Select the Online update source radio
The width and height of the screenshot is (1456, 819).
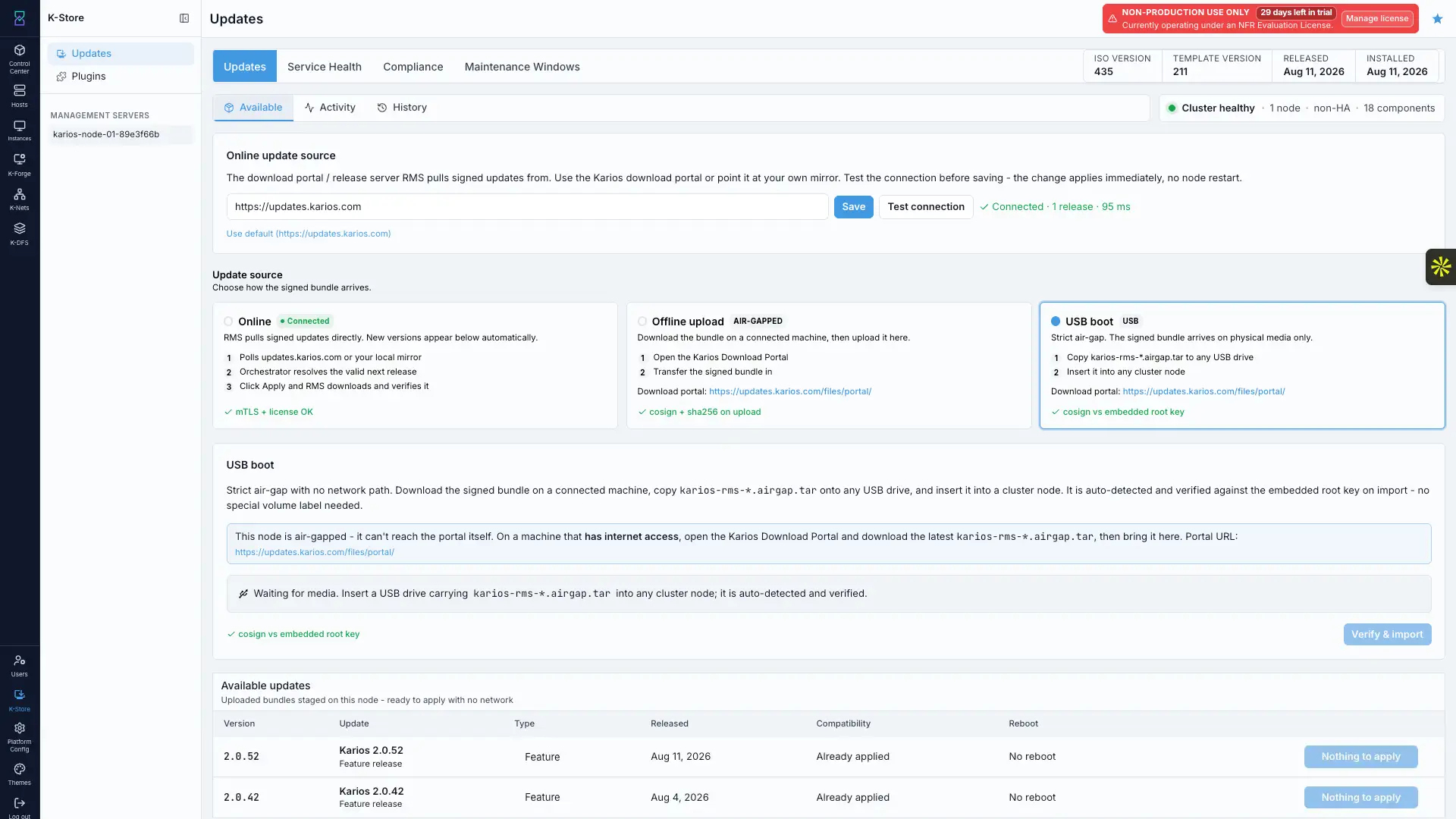[228, 322]
